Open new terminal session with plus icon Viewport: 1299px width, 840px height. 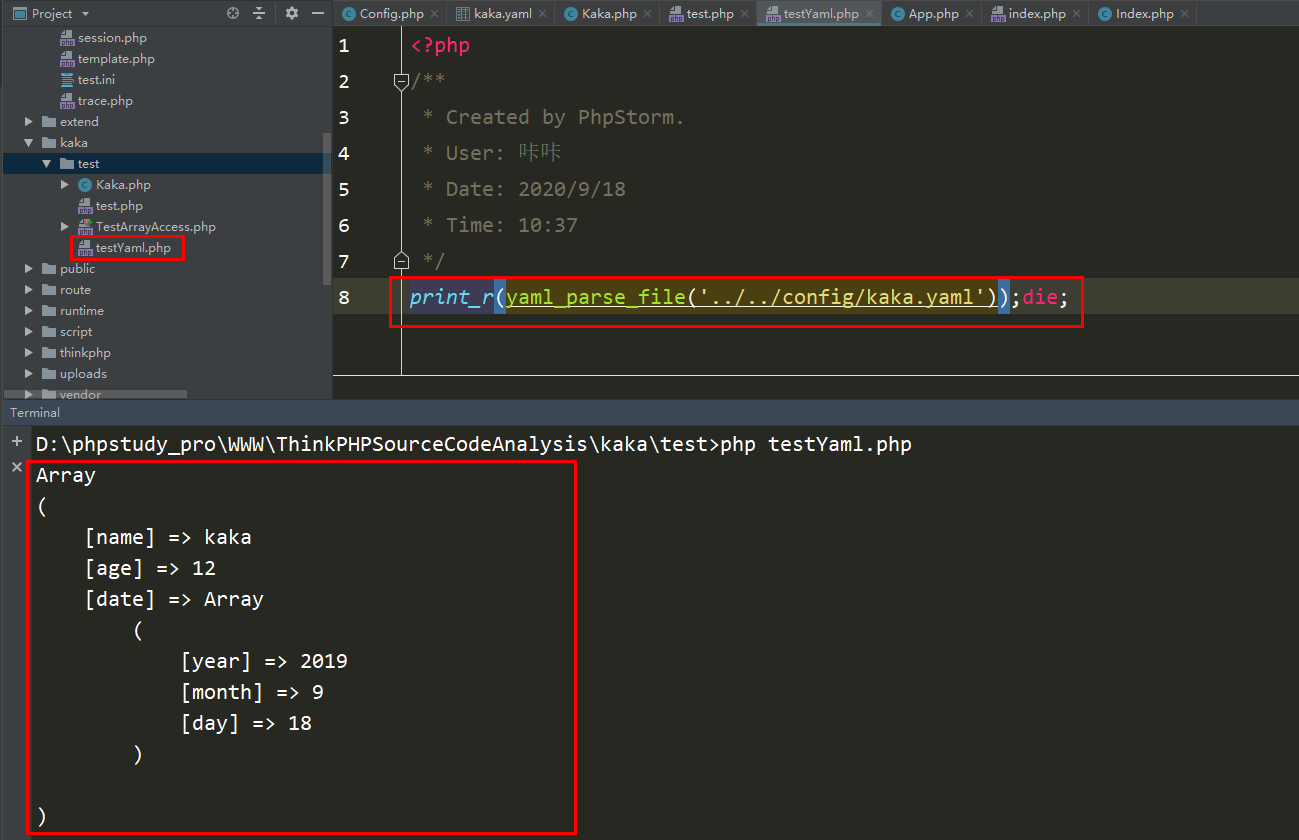point(16,441)
